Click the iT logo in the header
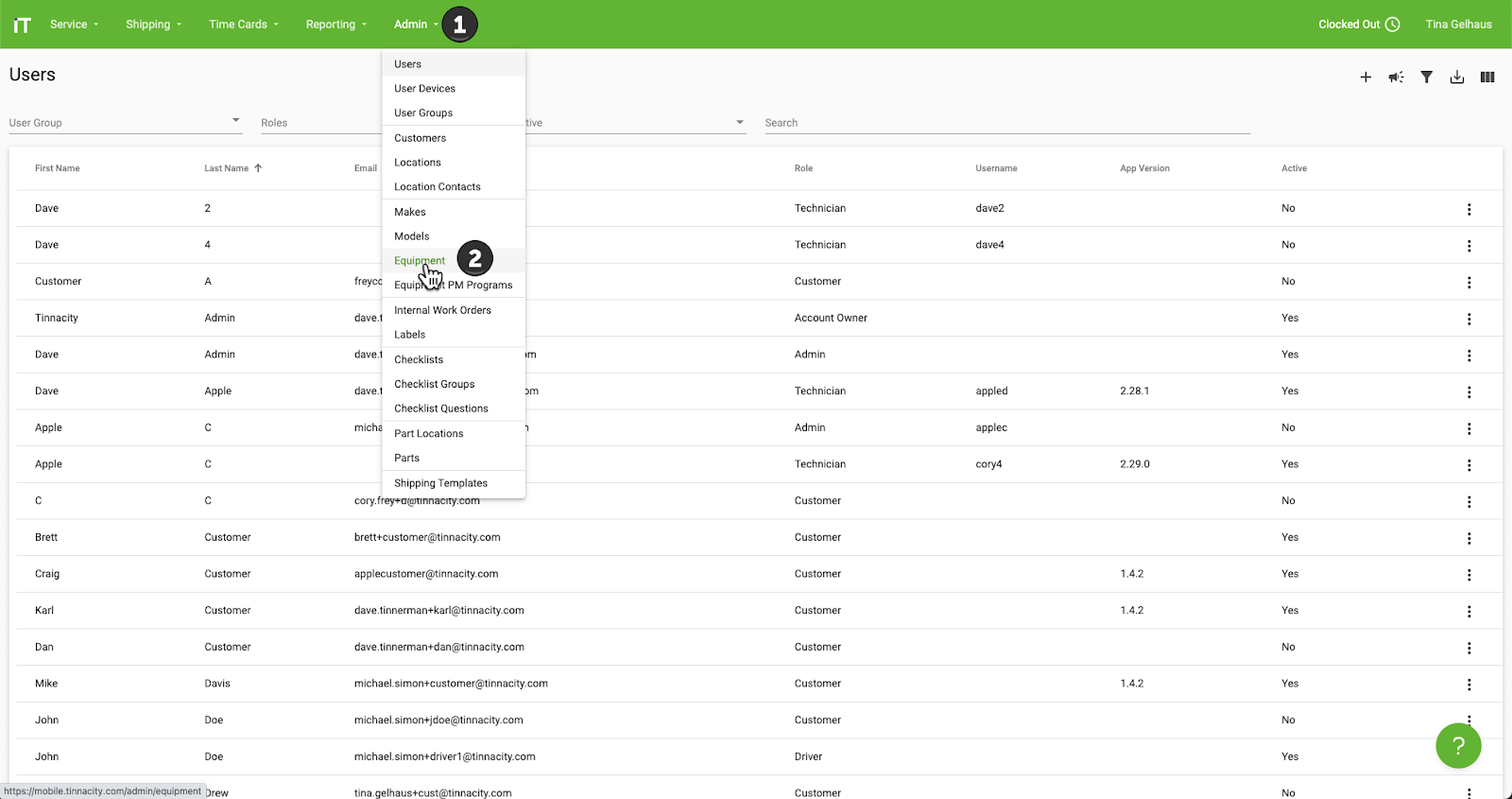 (x=22, y=25)
